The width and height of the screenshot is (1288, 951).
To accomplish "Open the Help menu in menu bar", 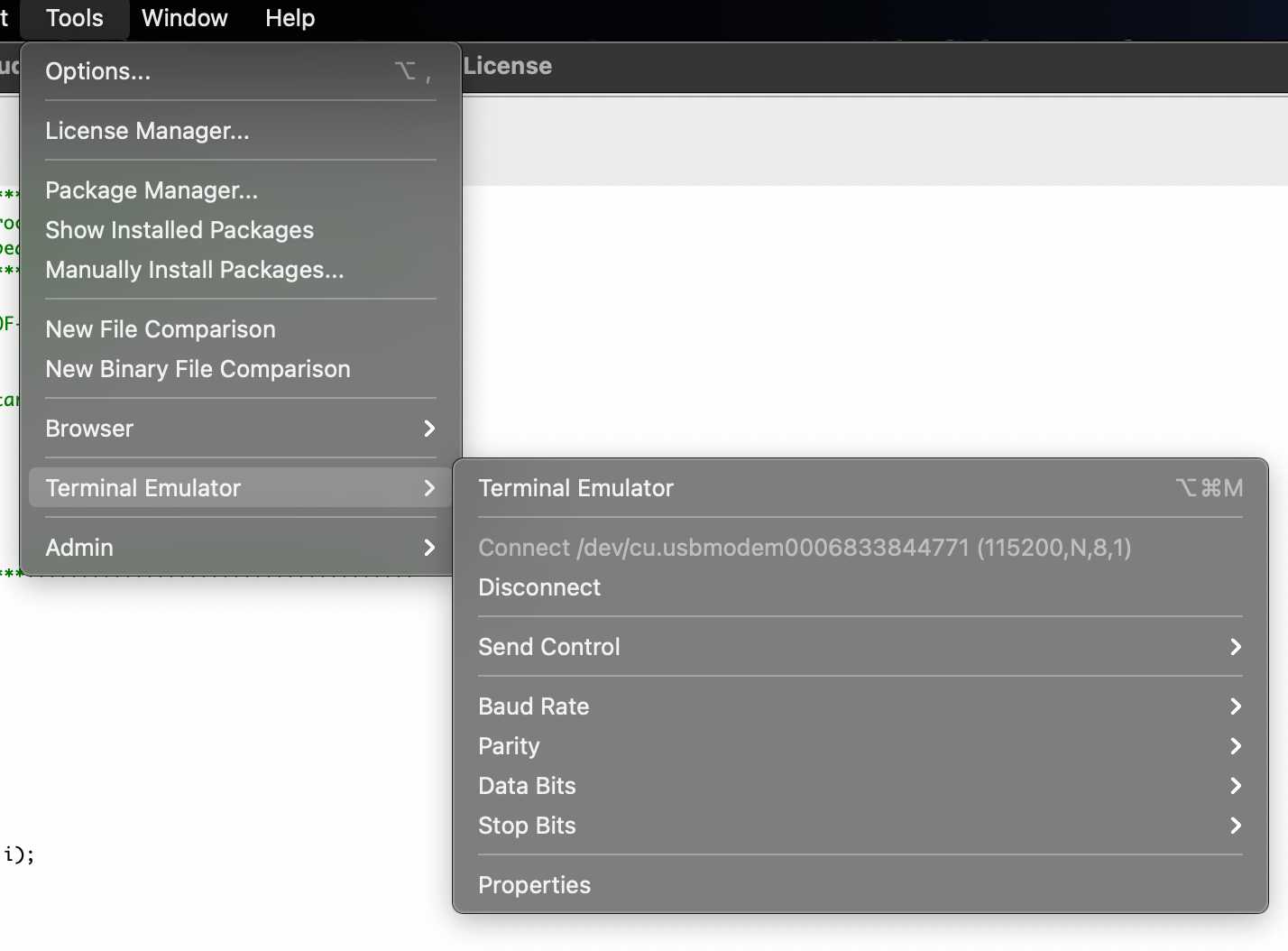I will click(x=290, y=18).
